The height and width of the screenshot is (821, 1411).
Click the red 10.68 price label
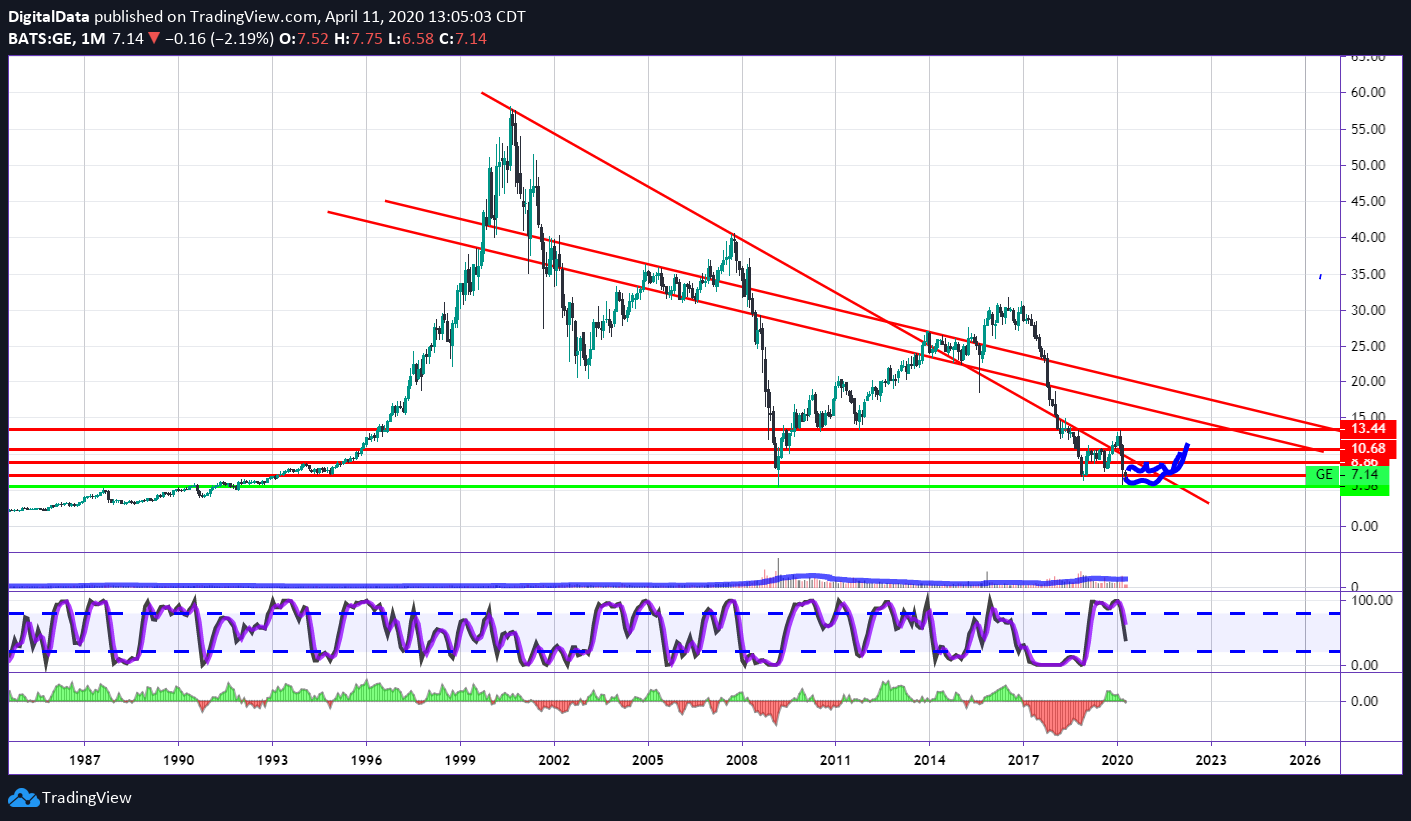coord(1368,449)
